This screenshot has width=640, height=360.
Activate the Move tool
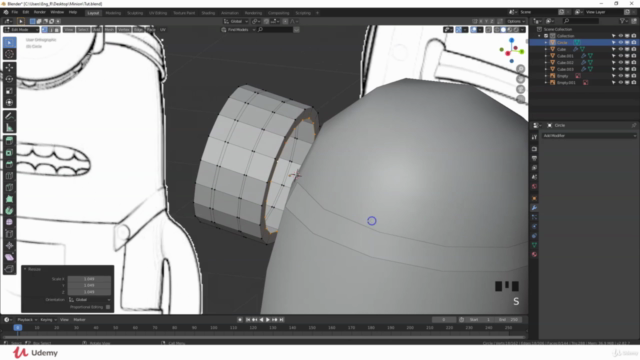point(9,68)
